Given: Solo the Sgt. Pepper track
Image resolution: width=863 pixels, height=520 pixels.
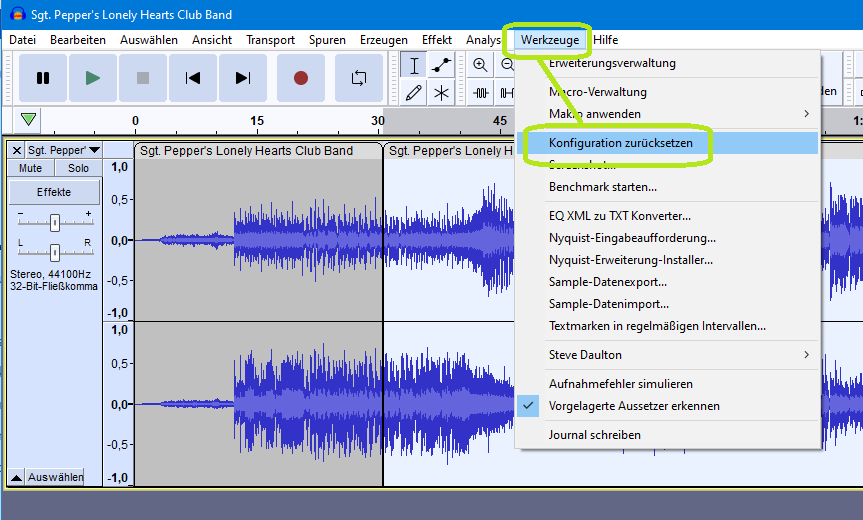Looking at the screenshot, I should point(78,168).
